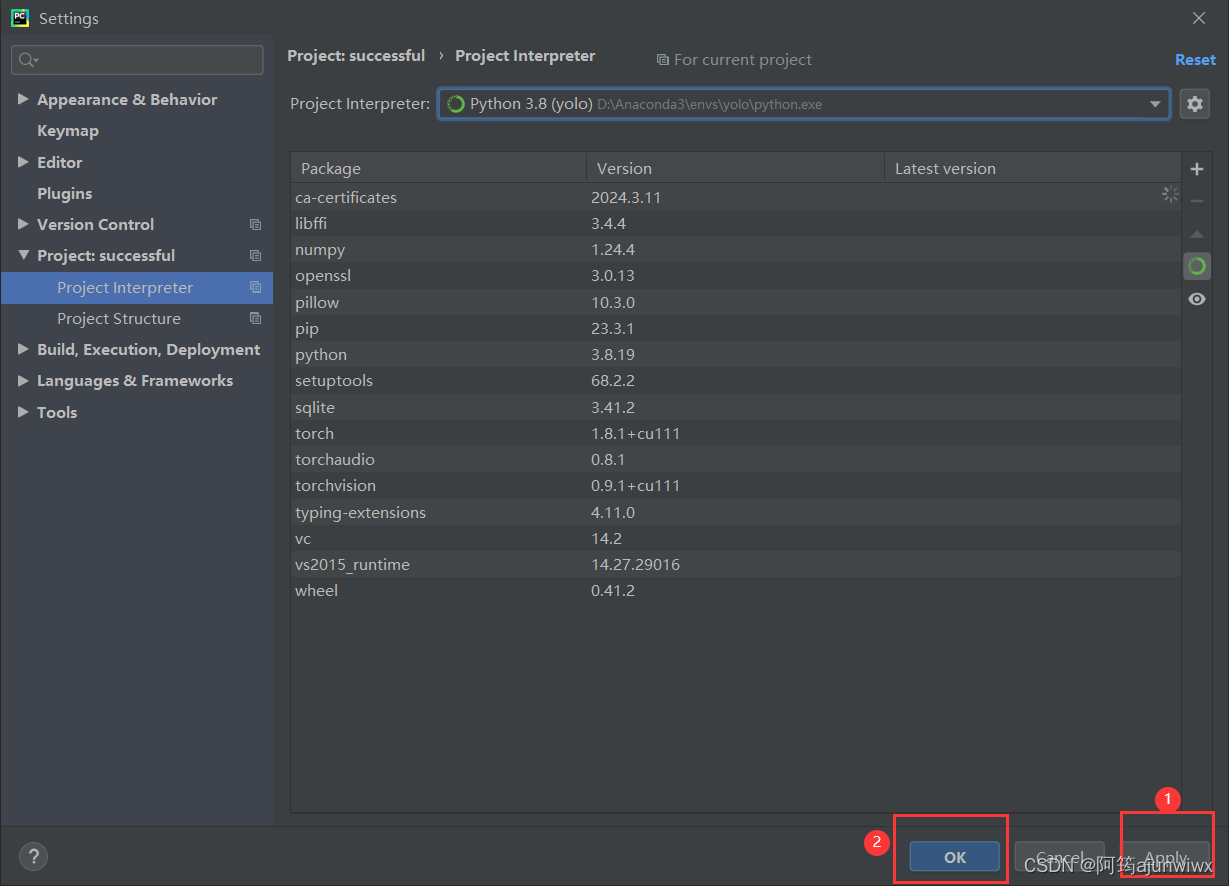Screen dimensions: 1229x886
Task: Click the Apply button
Action: click(x=1165, y=857)
